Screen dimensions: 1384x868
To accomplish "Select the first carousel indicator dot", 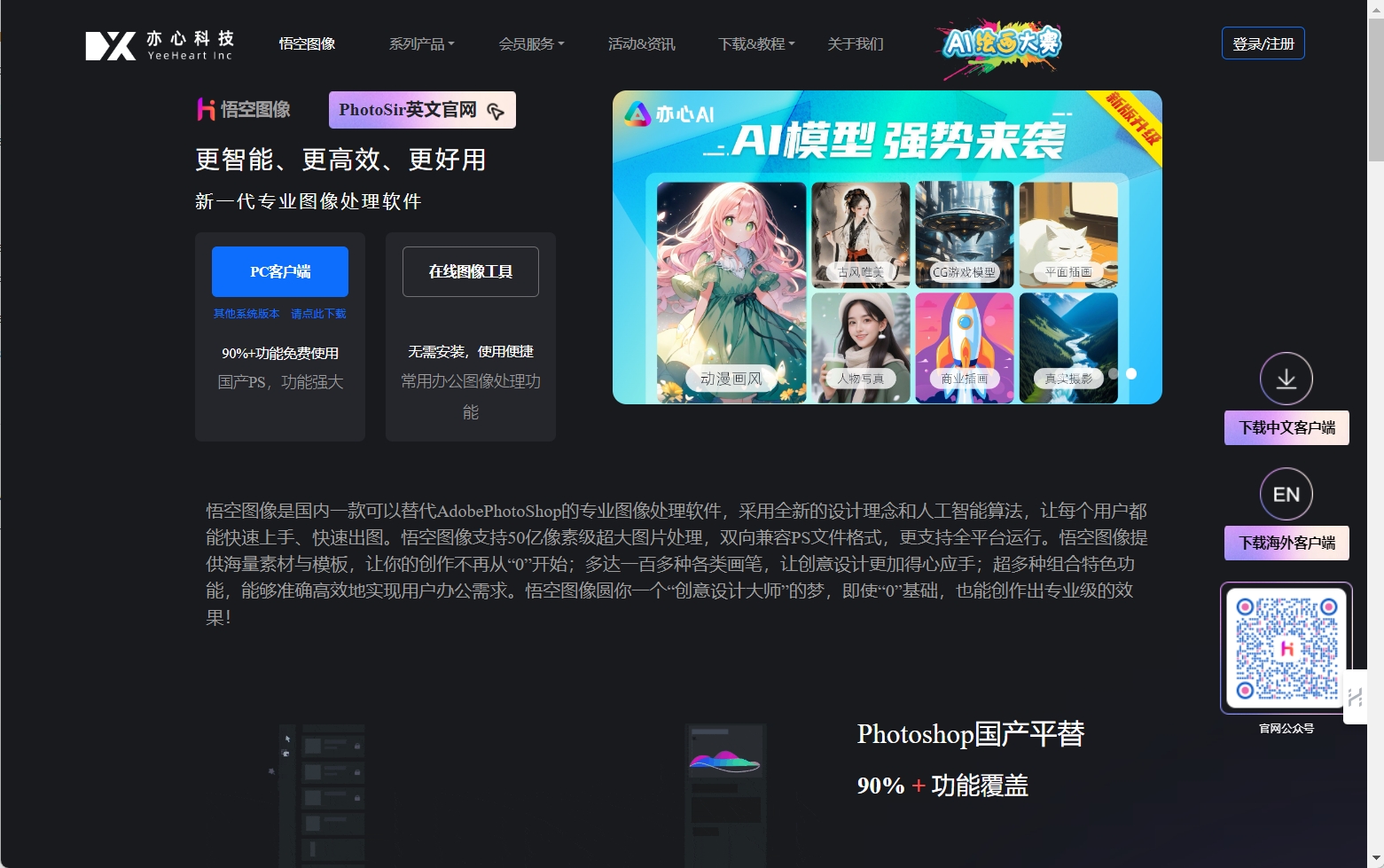I will [1114, 374].
